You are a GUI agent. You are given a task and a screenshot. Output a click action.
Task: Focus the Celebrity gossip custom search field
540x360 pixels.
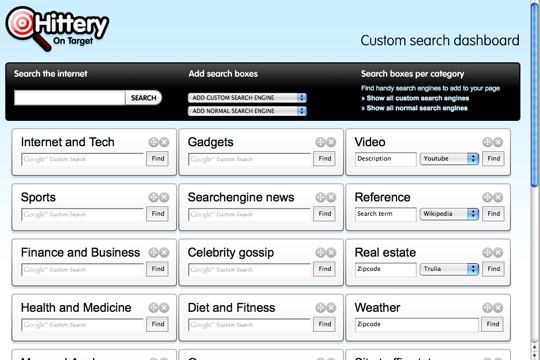(x=249, y=269)
